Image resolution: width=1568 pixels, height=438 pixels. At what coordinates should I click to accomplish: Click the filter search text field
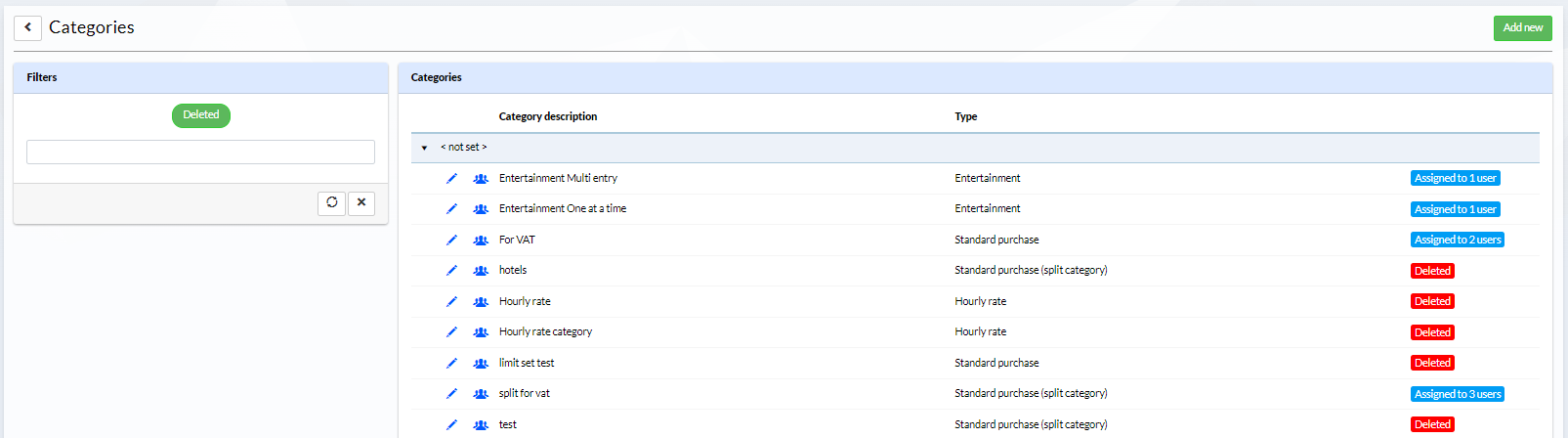pos(200,152)
